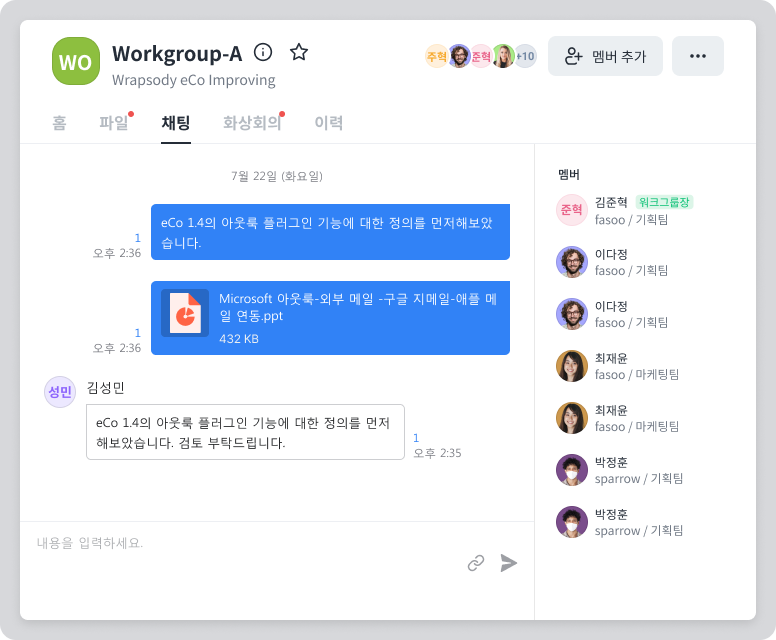Click the 432 KB file size text
776x640 pixels.
tap(239, 339)
